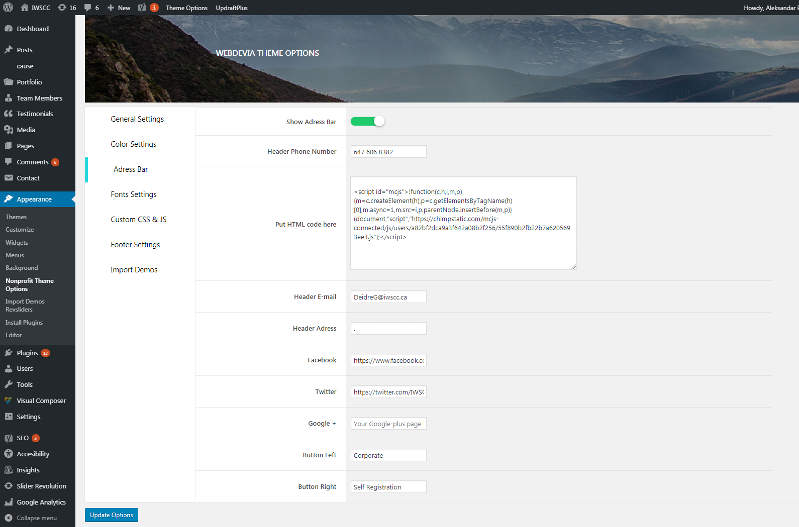This screenshot has height=527, width=799.
Task: Open Plugins plug icon
Action: click(x=8, y=353)
